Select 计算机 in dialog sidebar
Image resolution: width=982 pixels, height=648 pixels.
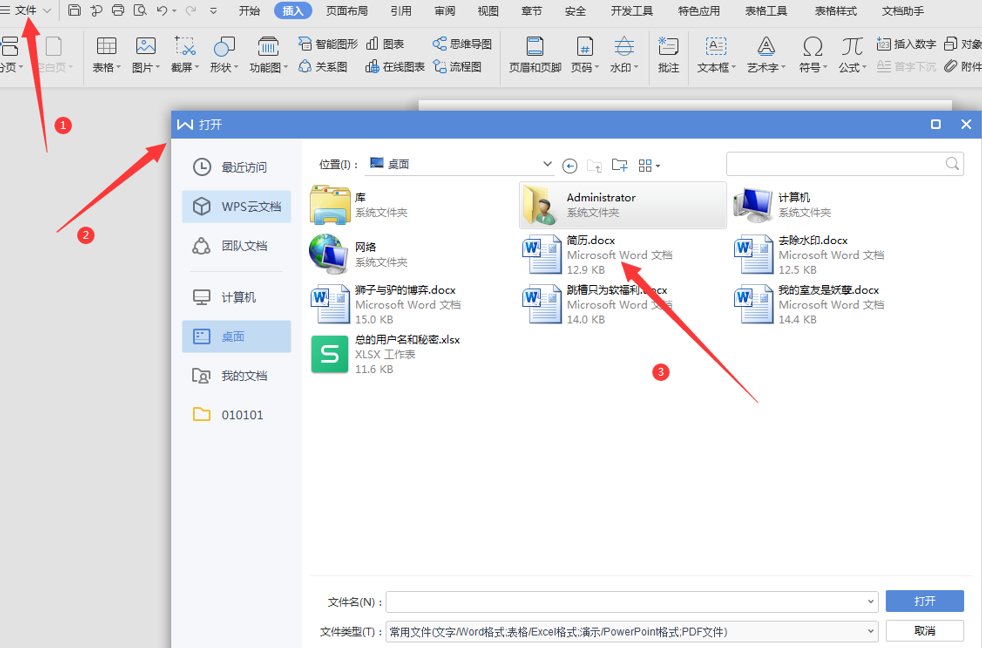[x=237, y=297]
